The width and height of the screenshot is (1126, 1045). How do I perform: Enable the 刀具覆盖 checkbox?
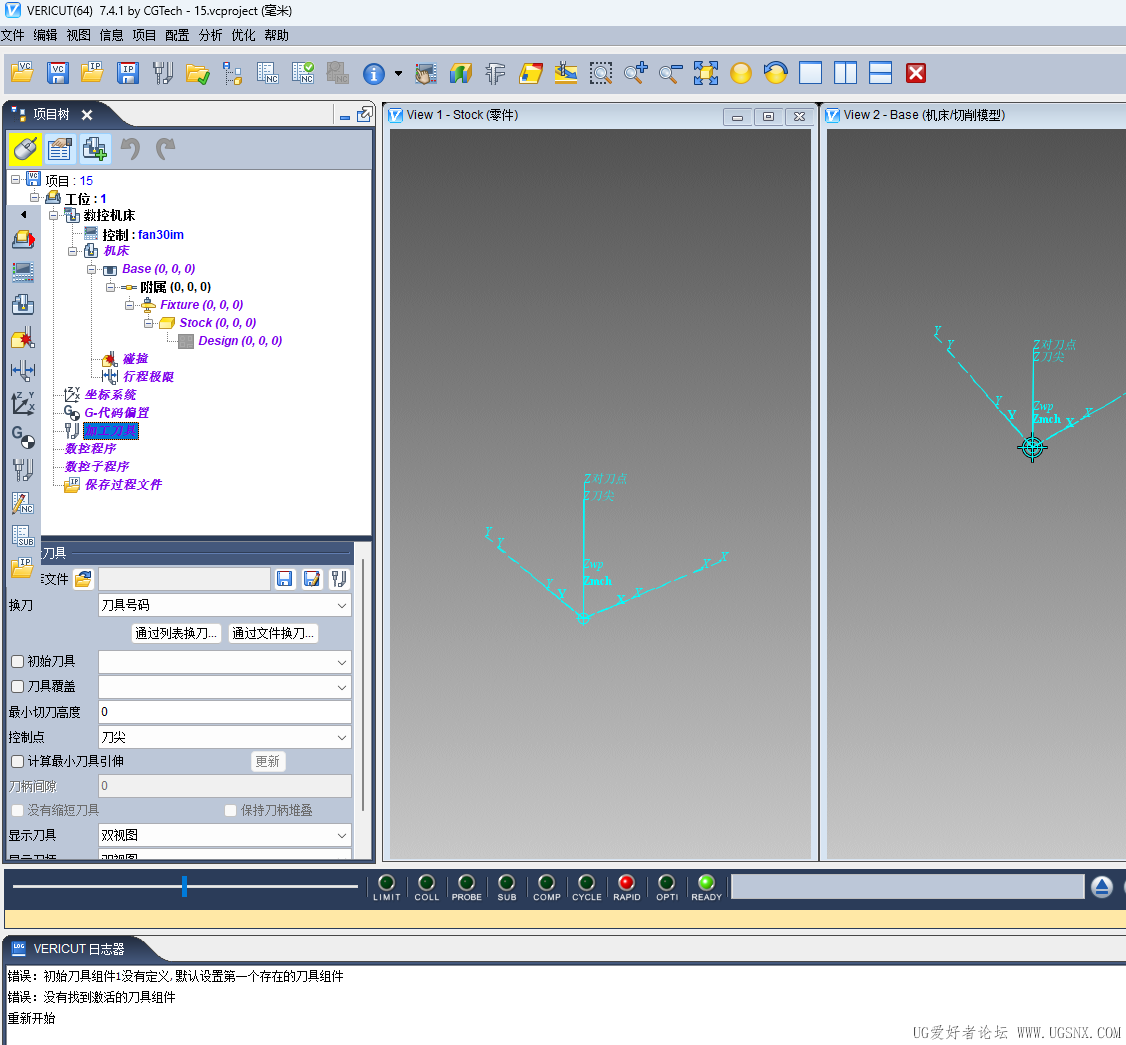pos(17,687)
